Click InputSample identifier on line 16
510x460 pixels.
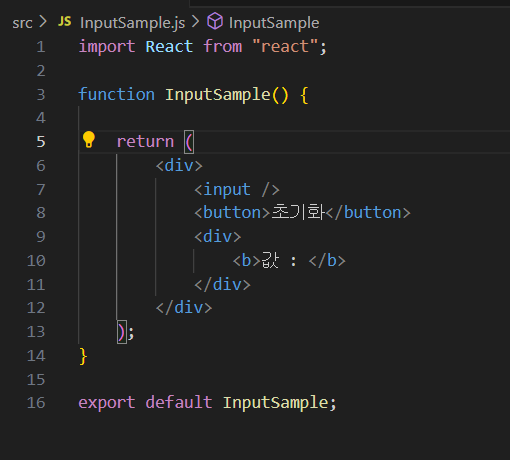[x=276, y=403]
